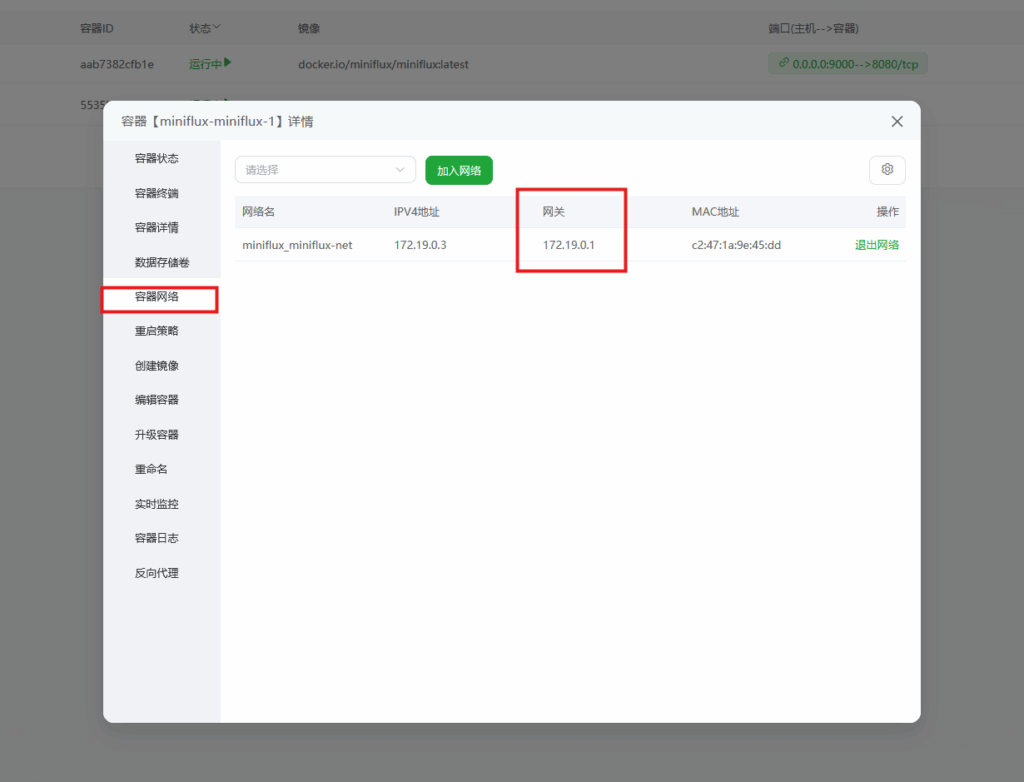Click the 加入网络 button
Viewport: 1024px width, 782px height.
tap(459, 170)
